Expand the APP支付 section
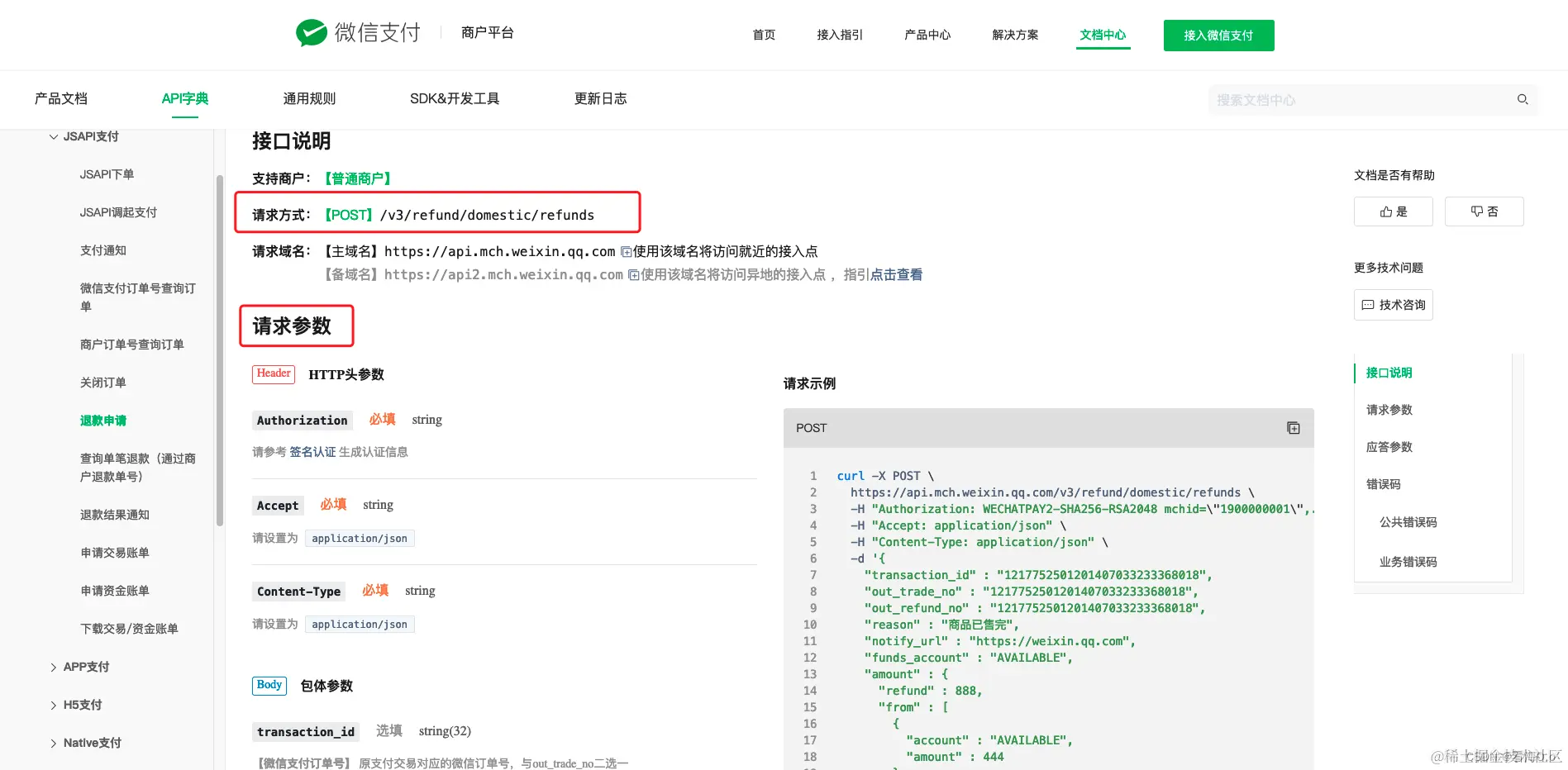Image resolution: width=1568 pixels, height=770 pixels. pos(54,668)
